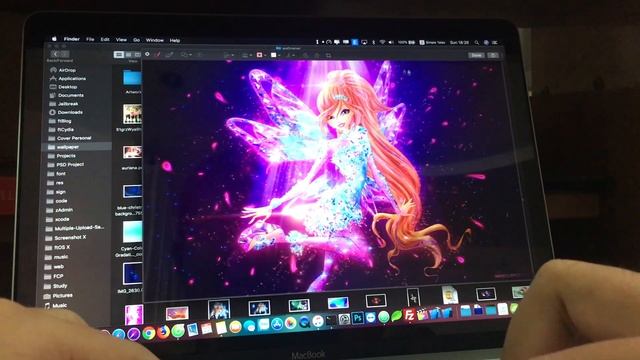Screen dimensions: 640x360
Task: Open View menu
Action: tap(121, 40)
